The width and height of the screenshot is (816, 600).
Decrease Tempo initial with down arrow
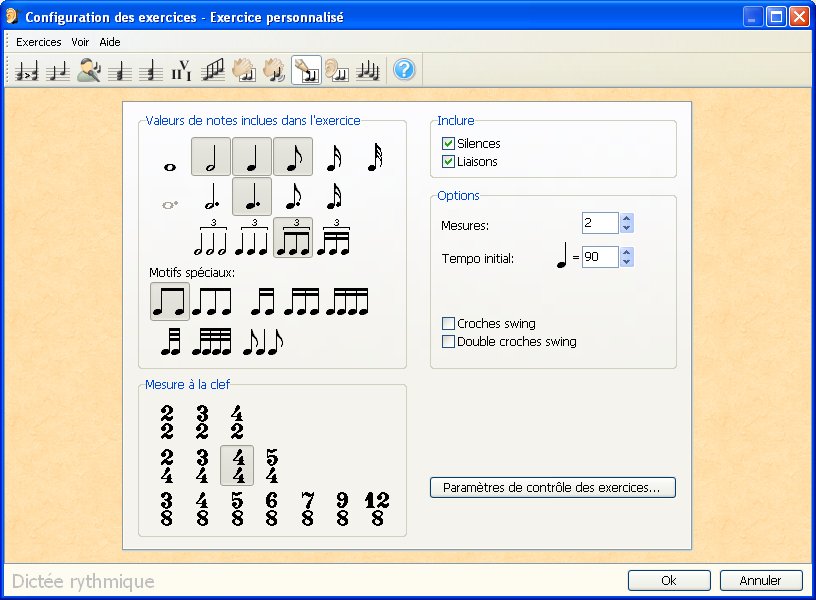click(x=626, y=262)
